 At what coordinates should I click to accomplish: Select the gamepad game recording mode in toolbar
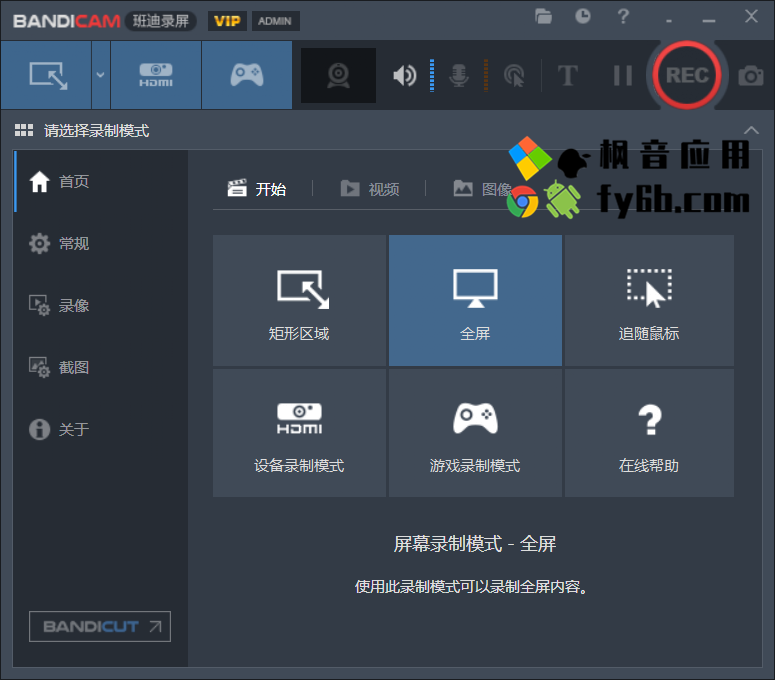coord(247,75)
